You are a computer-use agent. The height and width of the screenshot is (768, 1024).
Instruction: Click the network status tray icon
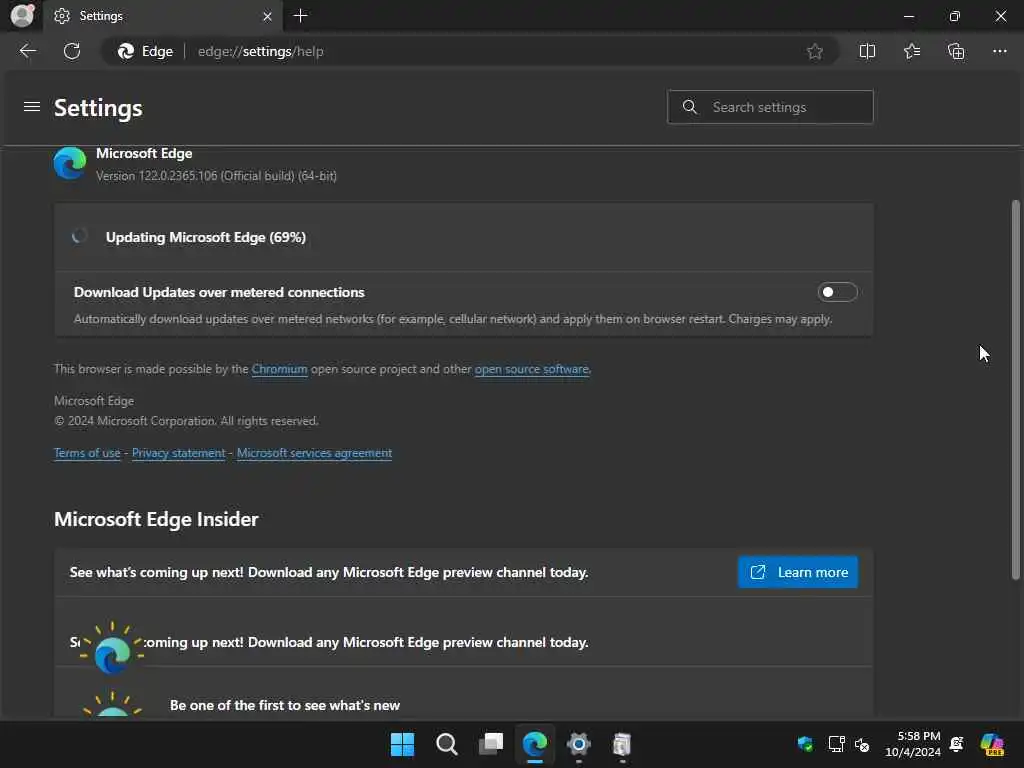coord(836,744)
